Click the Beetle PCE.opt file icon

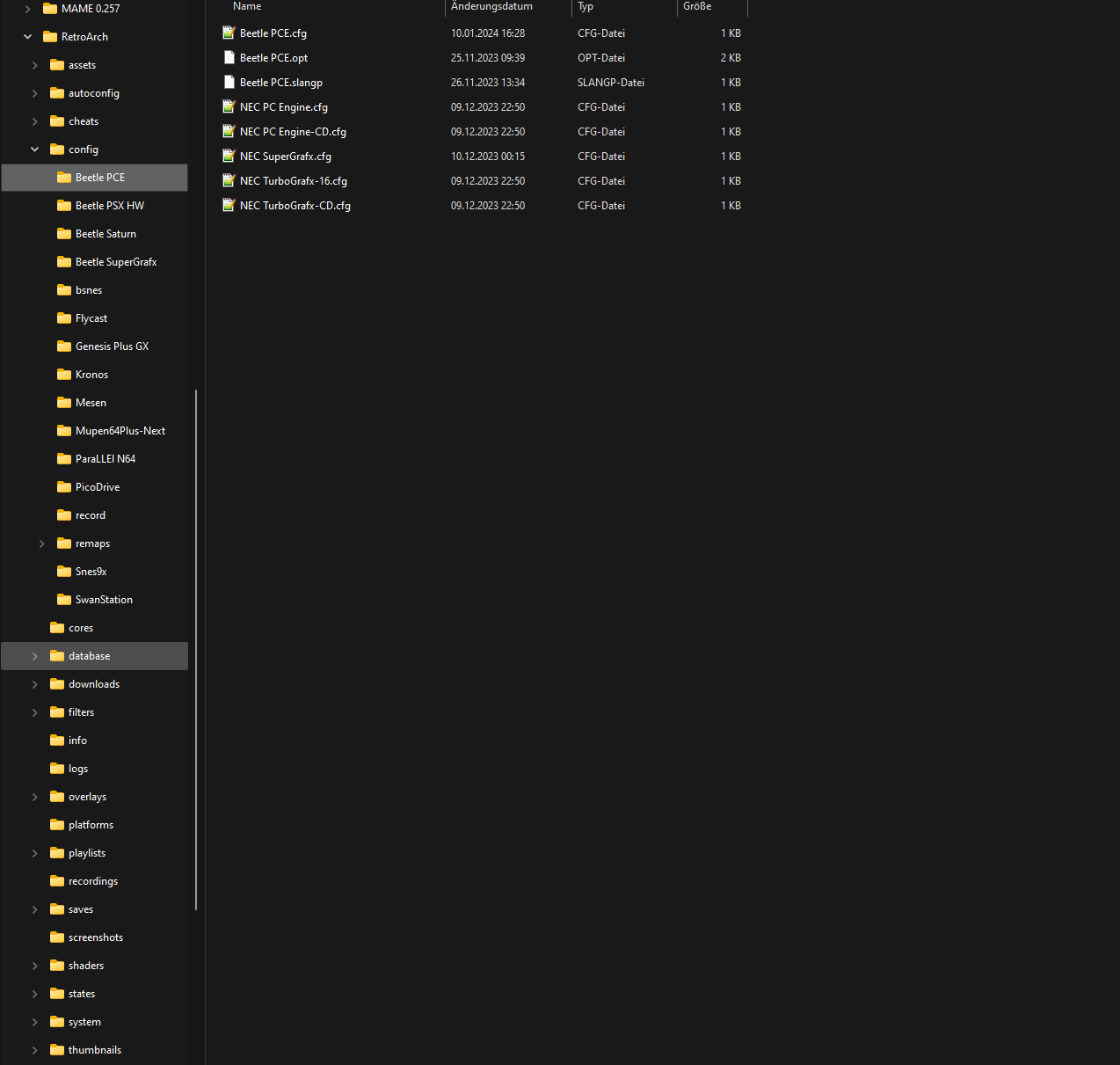click(229, 57)
